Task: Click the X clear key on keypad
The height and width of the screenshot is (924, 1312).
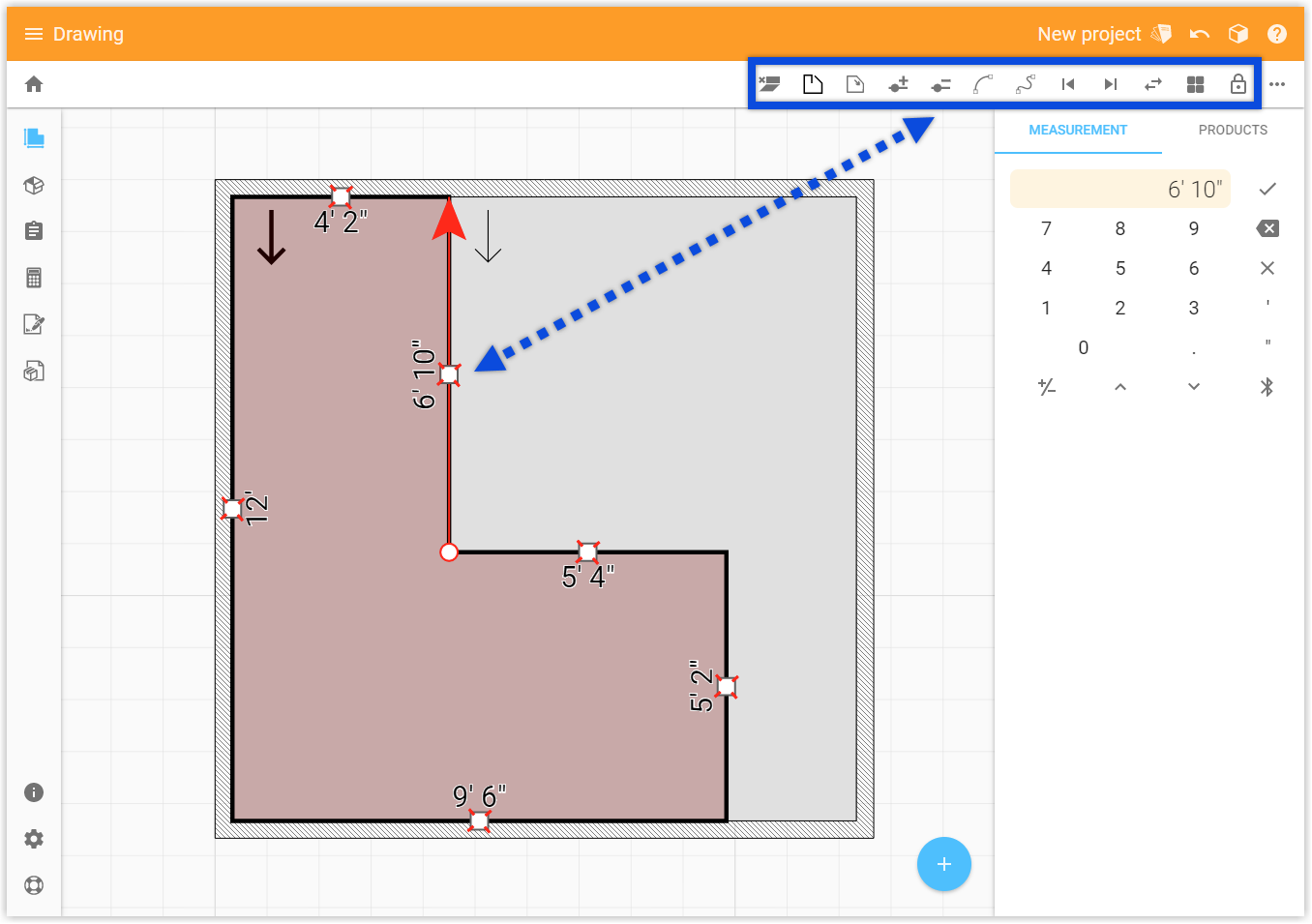Action: 1267,268
